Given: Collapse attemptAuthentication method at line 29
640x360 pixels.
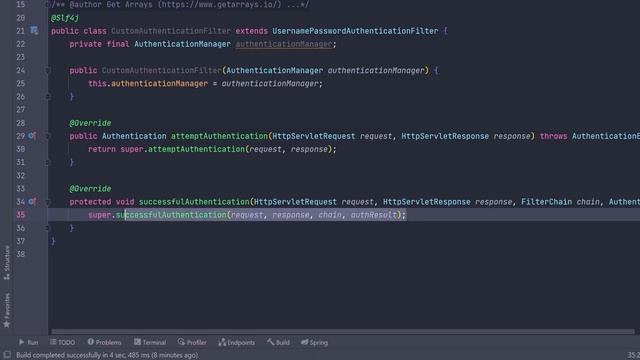Looking at the screenshot, I should click(x=47, y=136).
